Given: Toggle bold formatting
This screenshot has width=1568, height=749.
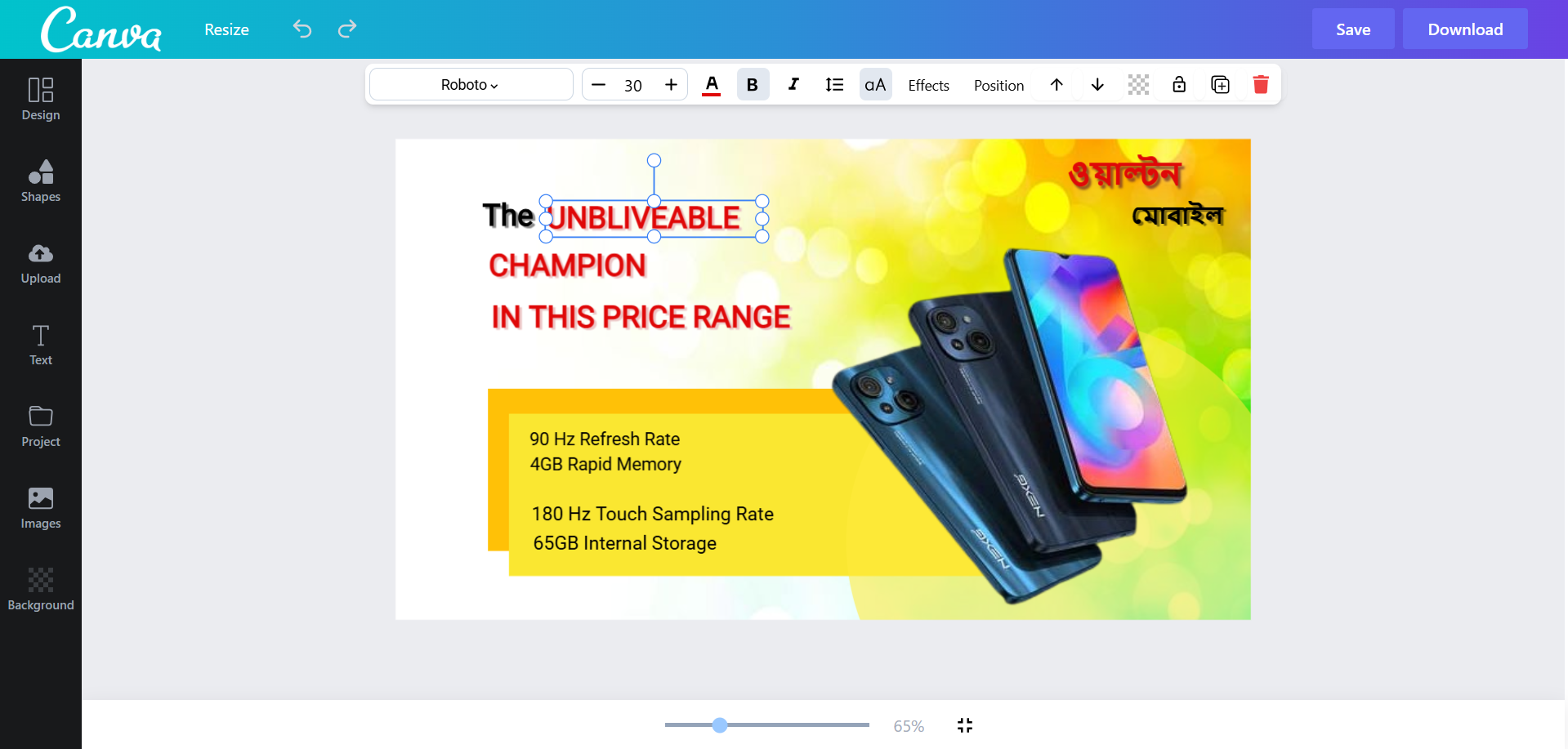Looking at the screenshot, I should point(753,85).
